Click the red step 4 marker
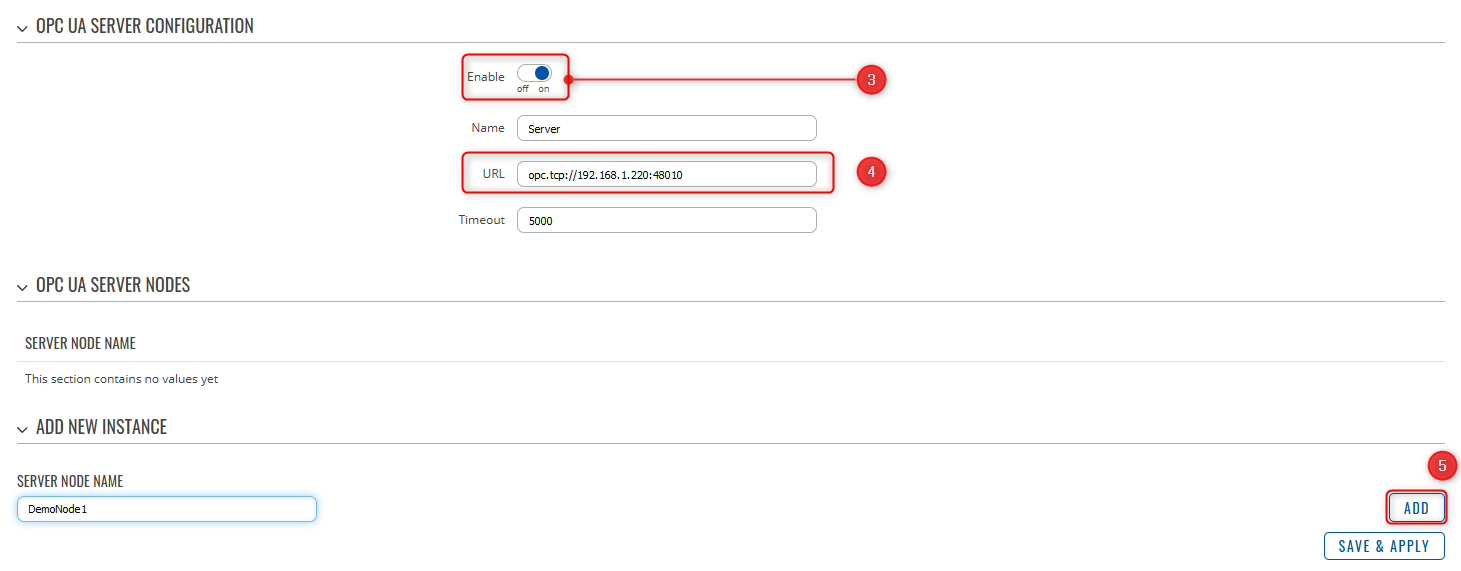Image resolution: width=1461 pixels, height=571 pixels. (871, 172)
